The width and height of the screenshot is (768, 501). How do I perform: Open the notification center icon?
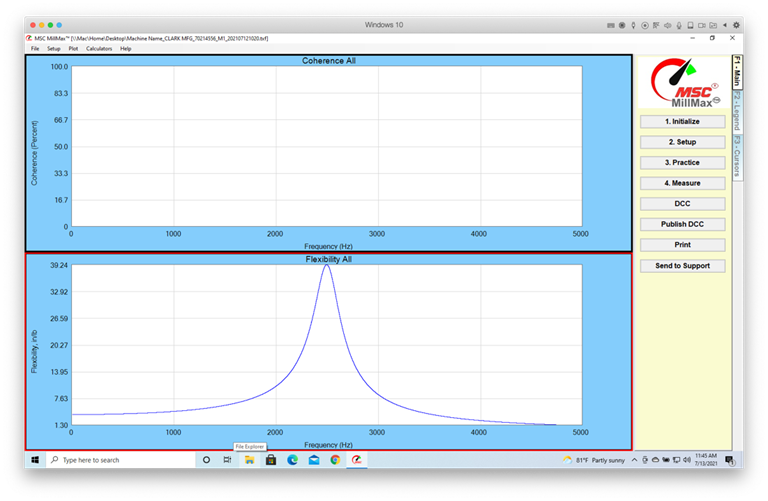coord(729,460)
